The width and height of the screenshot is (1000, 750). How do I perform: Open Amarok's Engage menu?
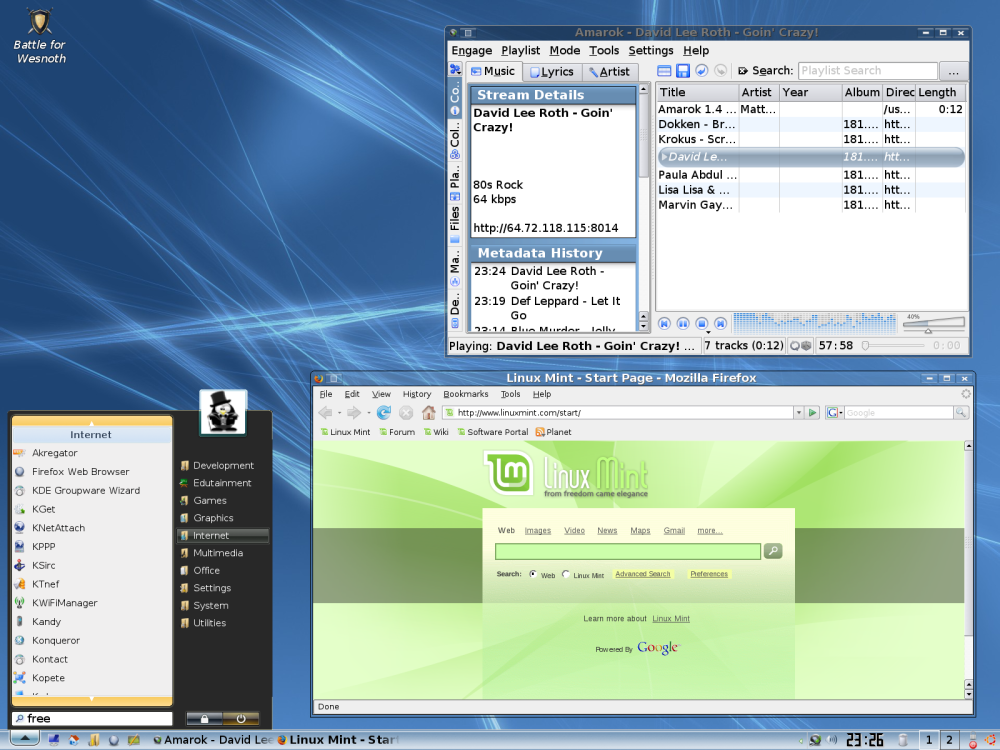(471, 50)
